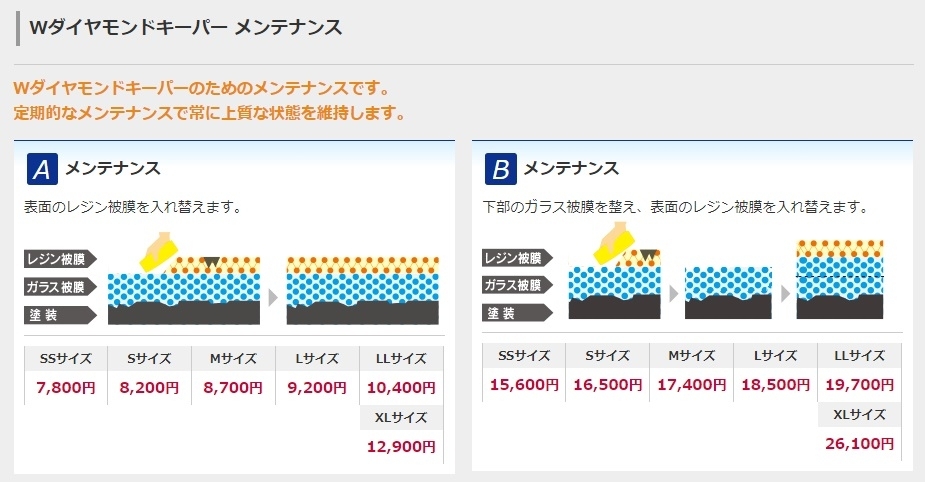Click the SSサイズ 7,800円 price cell
Image resolution: width=925 pixels, height=482 pixels.
point(66,375)
